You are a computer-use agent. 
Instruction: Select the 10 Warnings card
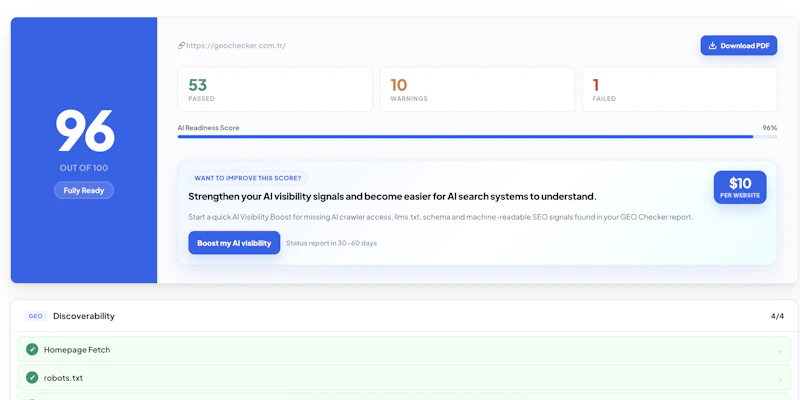(477, 89)
